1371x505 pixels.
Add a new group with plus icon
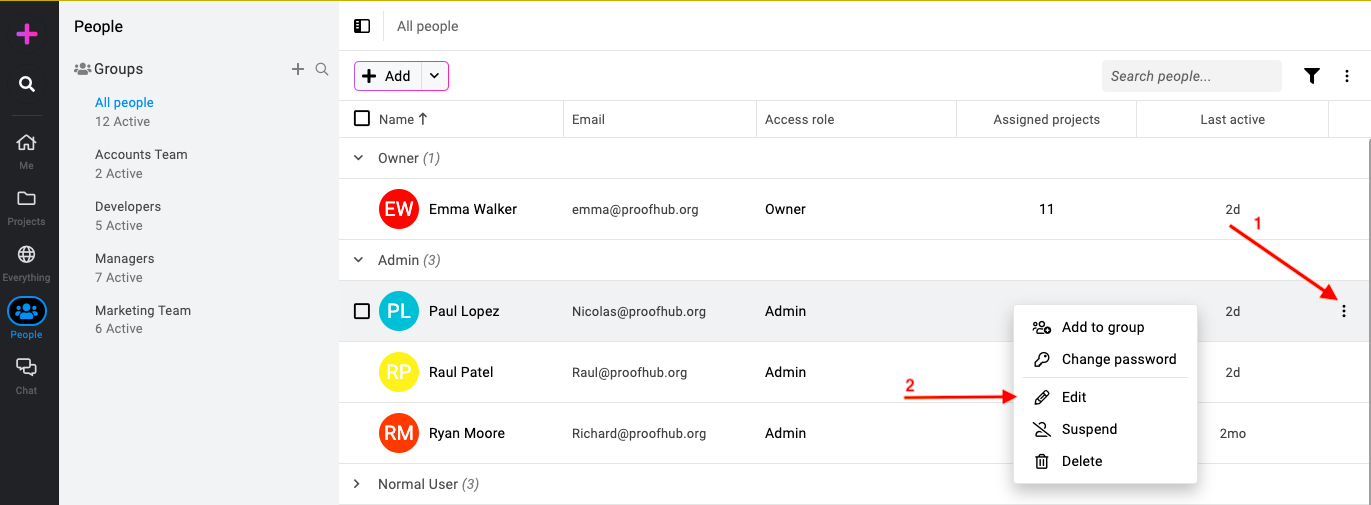tap(297, 69)
